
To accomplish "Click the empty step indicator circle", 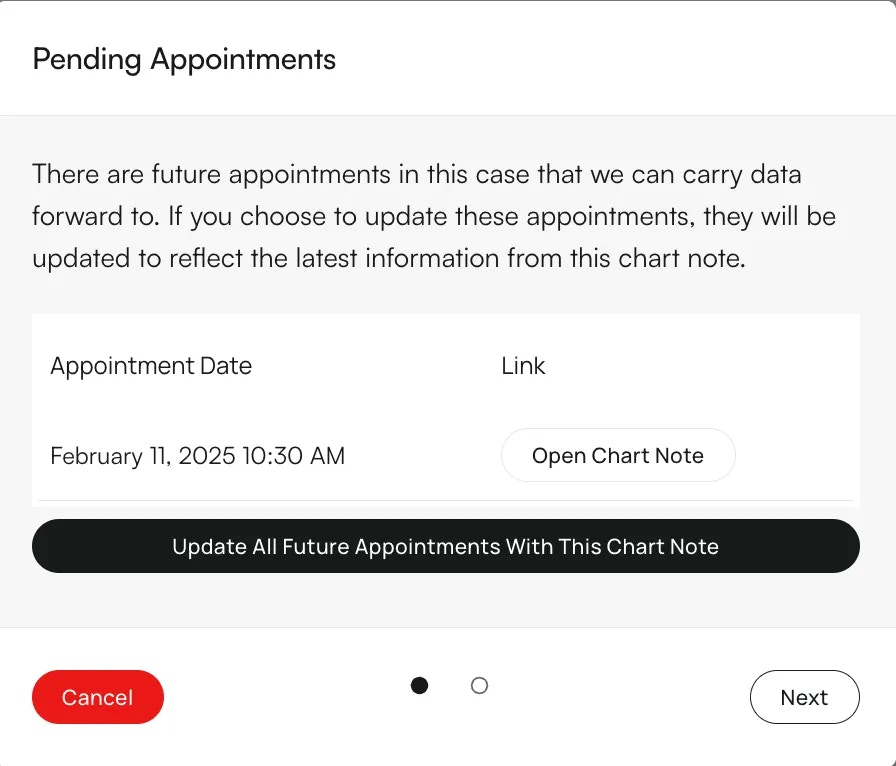I will pos(479,686).
